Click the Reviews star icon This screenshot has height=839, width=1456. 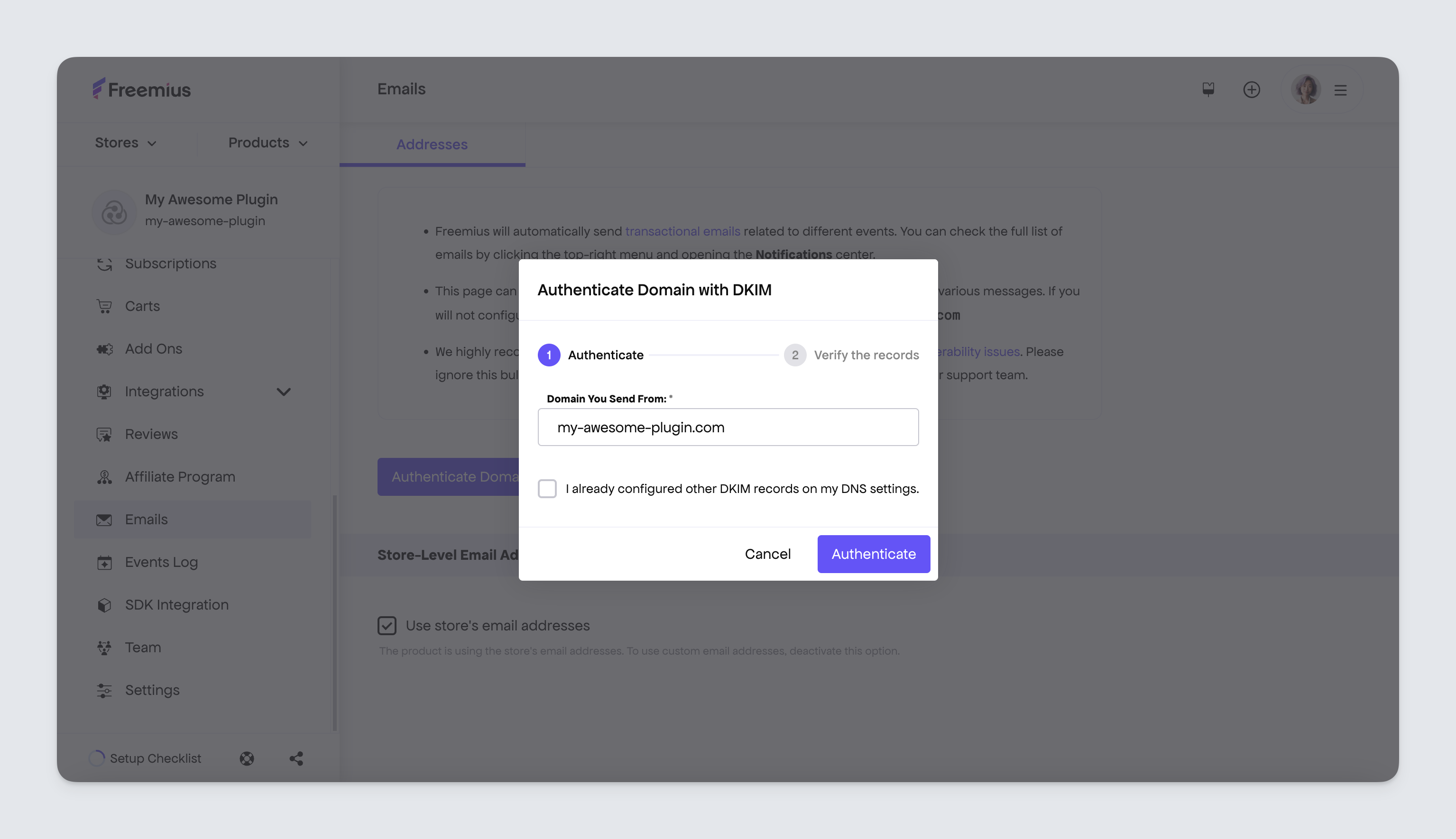pos(104,435)
